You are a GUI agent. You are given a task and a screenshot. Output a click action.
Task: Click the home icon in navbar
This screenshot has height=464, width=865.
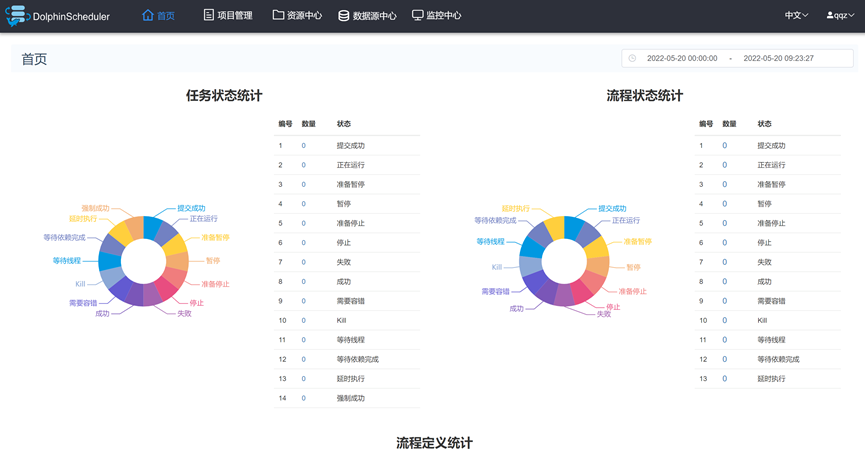147,15
